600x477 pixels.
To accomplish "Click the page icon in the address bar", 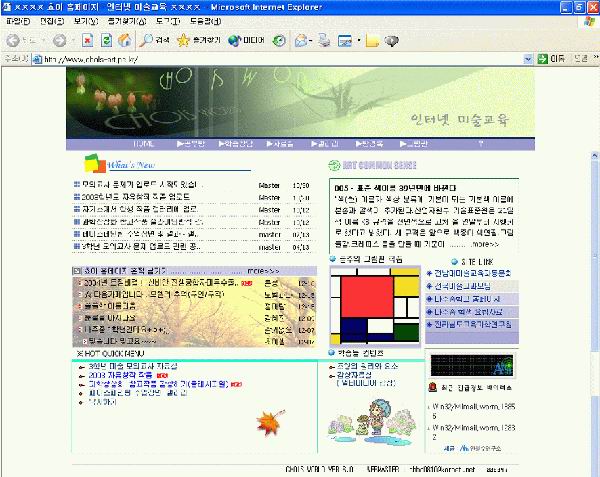I will click(x=37, y=59).
